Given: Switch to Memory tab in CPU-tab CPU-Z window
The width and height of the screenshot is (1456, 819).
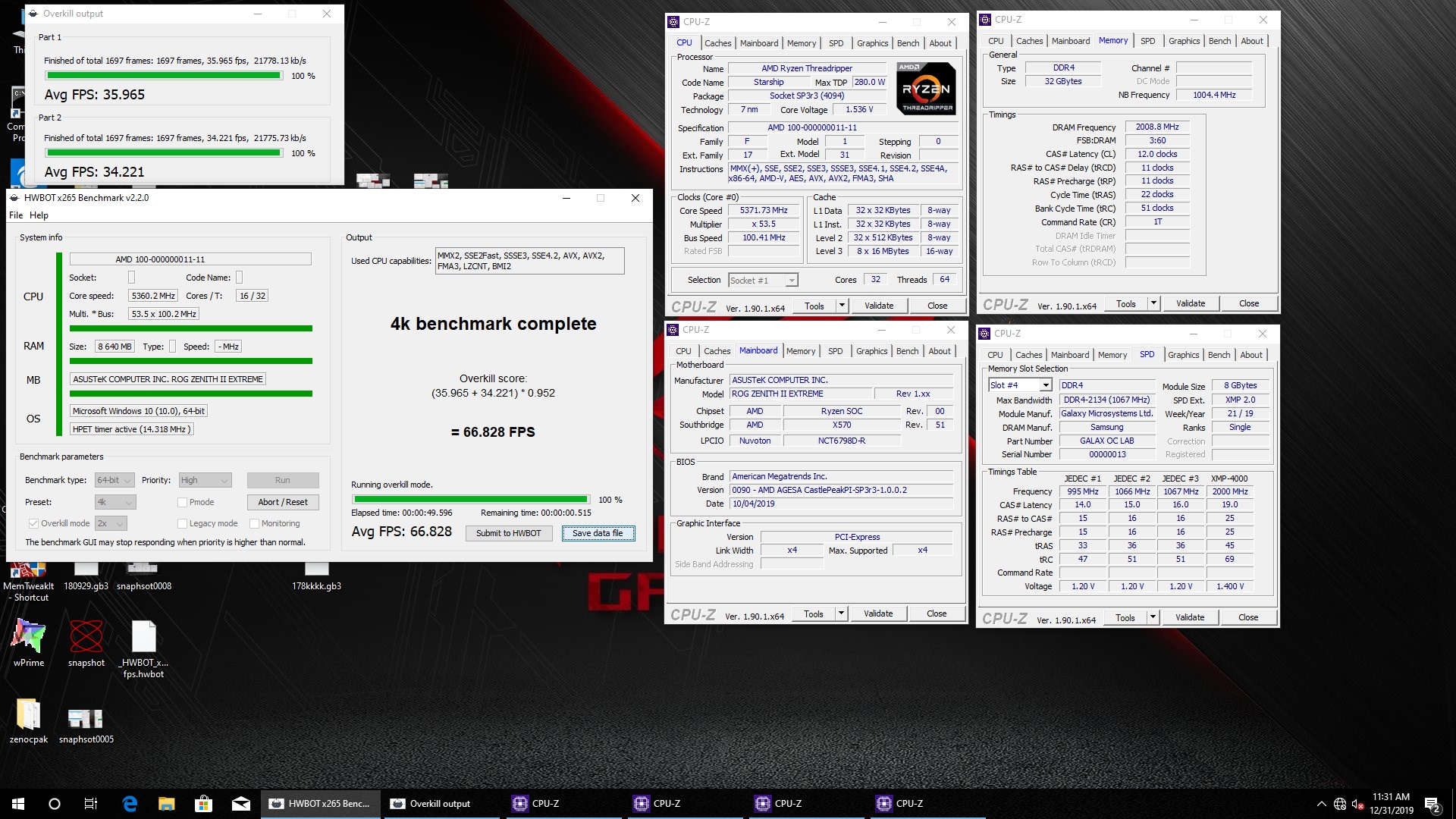Looking at the screenshot, I should (802, 43).
